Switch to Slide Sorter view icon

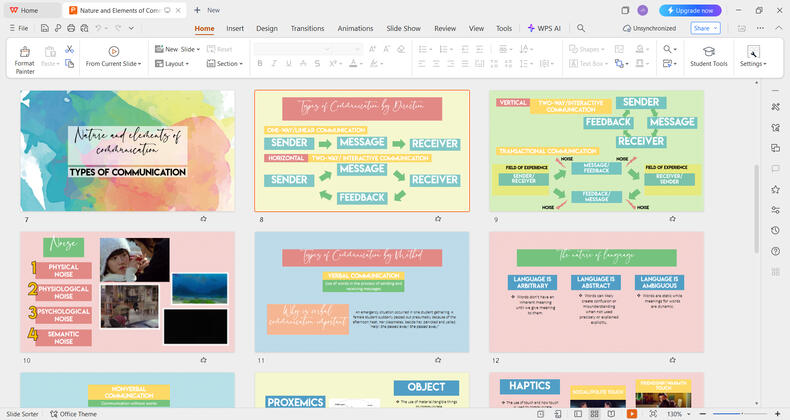[x=595, y=414]
